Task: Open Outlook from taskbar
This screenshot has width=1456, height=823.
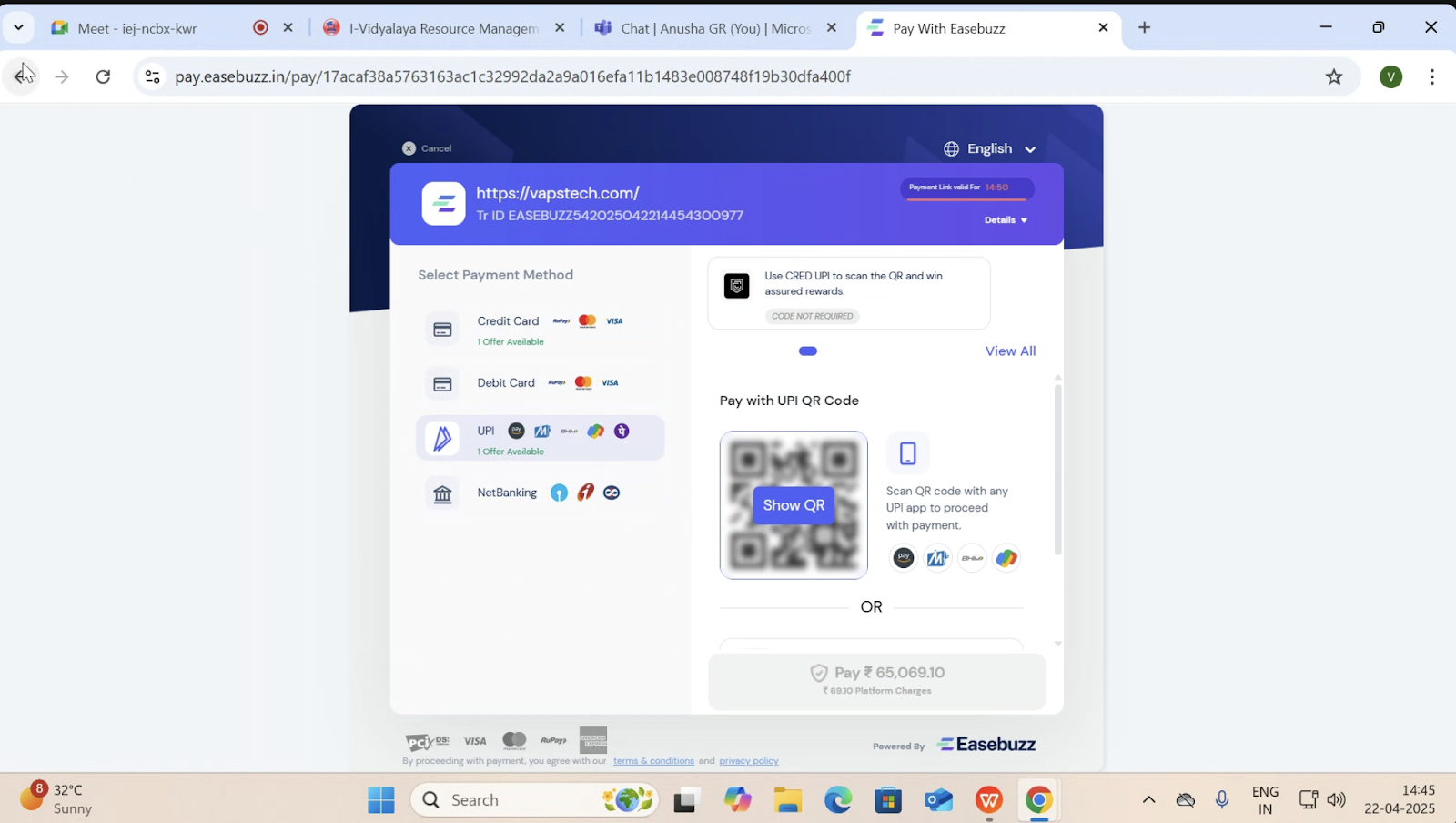Action: [938, 800]
